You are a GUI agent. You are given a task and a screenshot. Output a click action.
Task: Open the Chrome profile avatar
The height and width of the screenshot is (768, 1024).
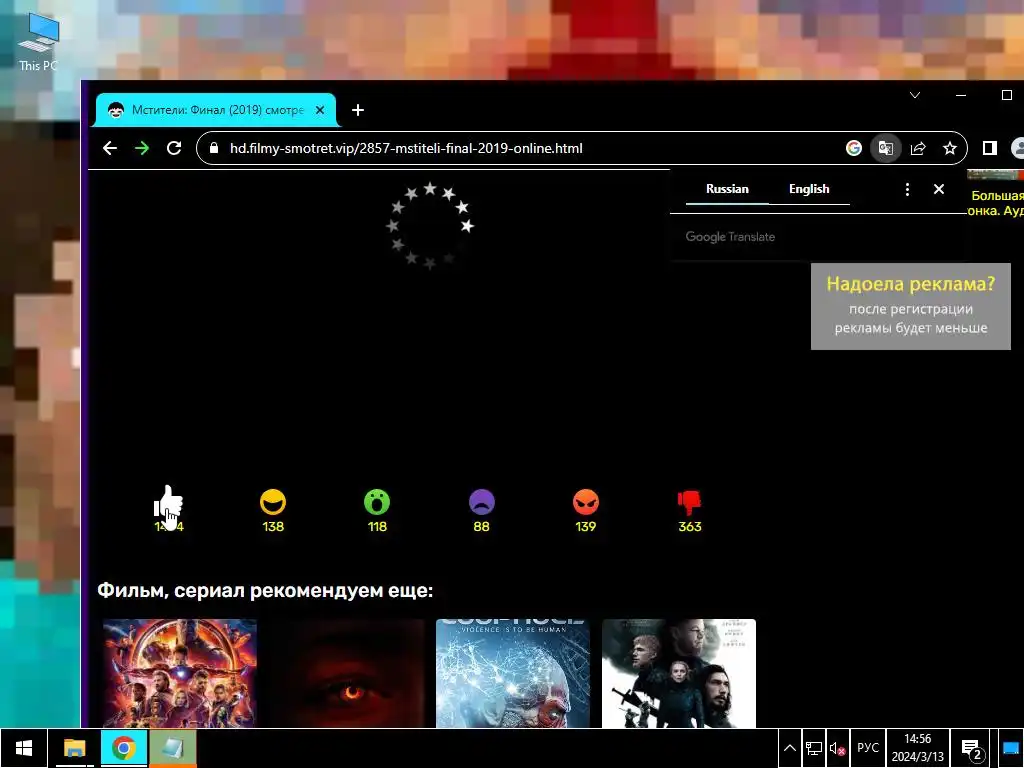(x=1018, y=148)
